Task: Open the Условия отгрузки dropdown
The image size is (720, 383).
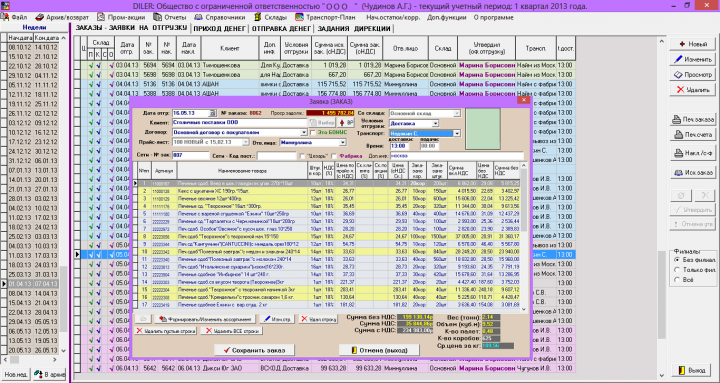Action: pos(435,124)
